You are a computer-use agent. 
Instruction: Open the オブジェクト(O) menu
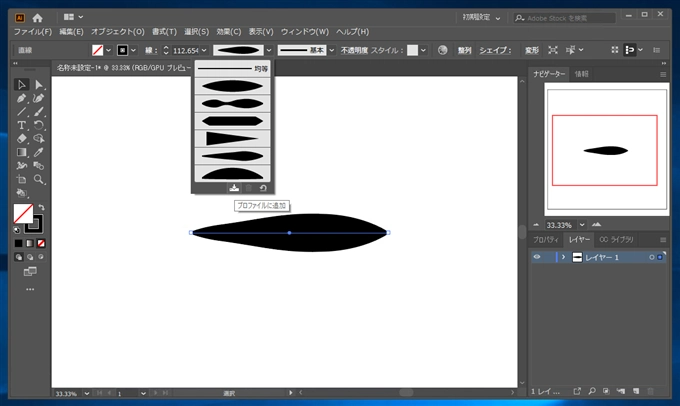coord(118,32)
